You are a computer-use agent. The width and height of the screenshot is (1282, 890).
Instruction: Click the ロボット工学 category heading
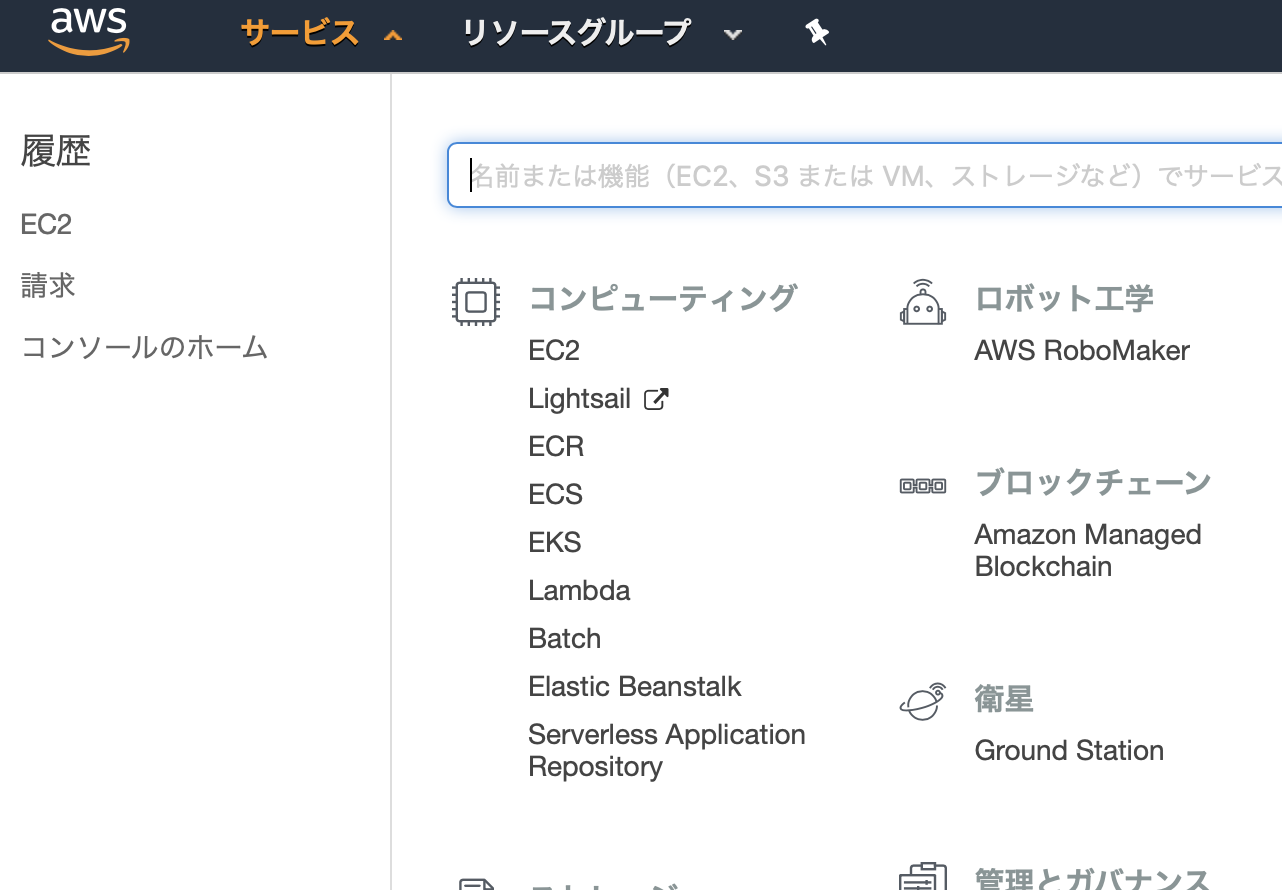(1064, 298)
